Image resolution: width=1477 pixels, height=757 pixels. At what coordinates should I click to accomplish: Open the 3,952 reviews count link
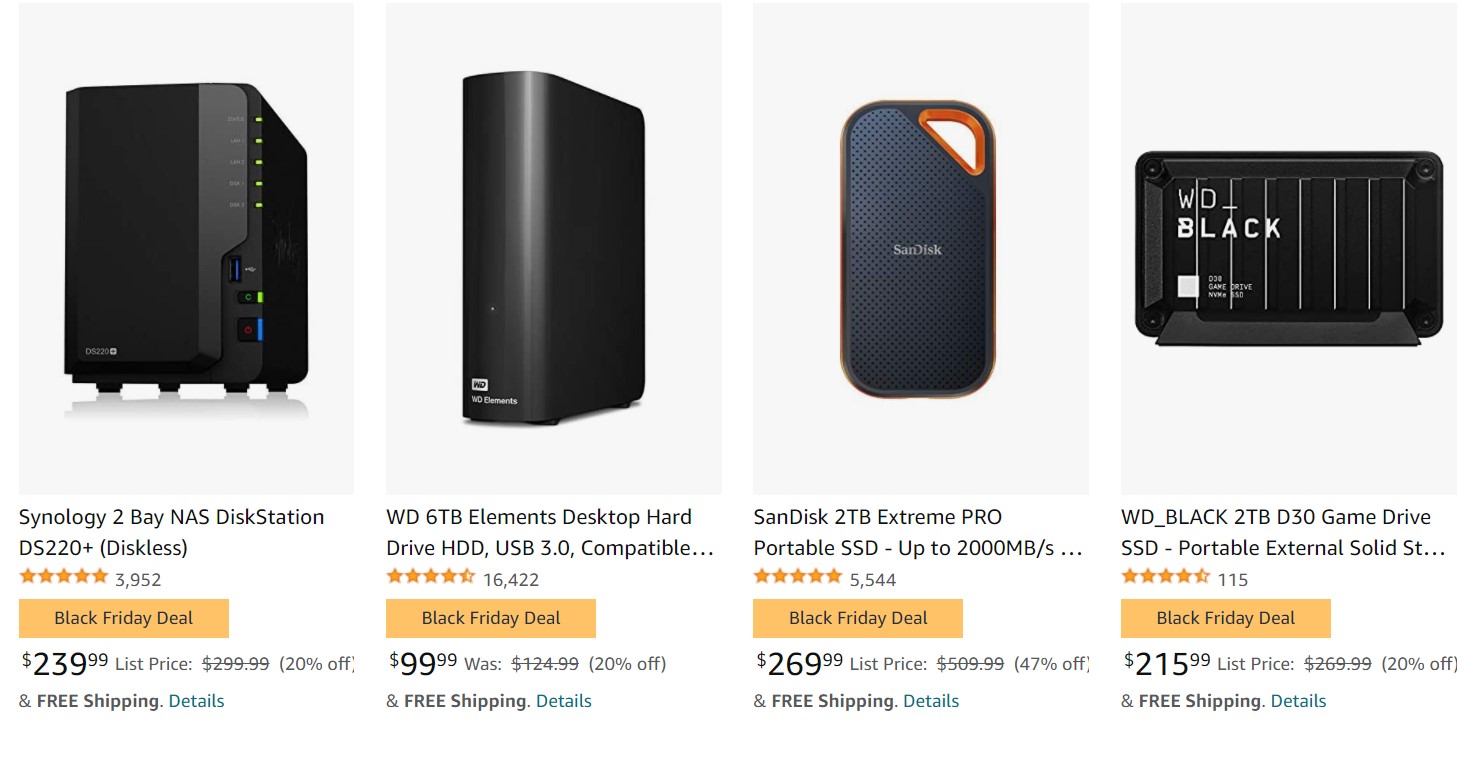point(138,580)
